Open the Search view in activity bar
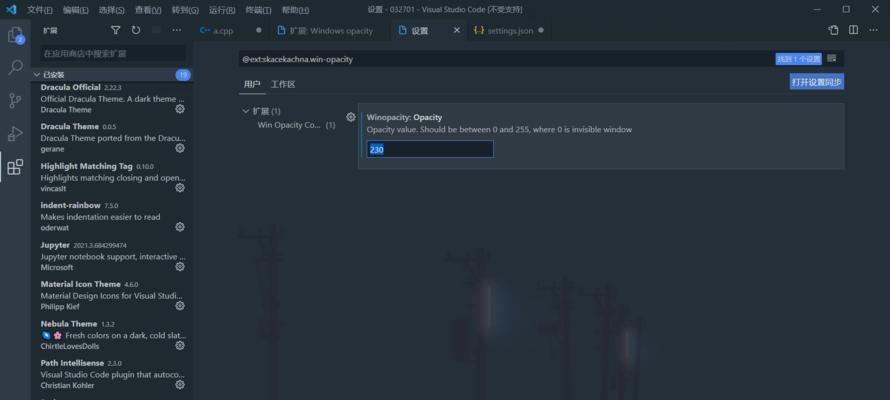This screenshot has height=400, width=890. [x=15, y=68]
